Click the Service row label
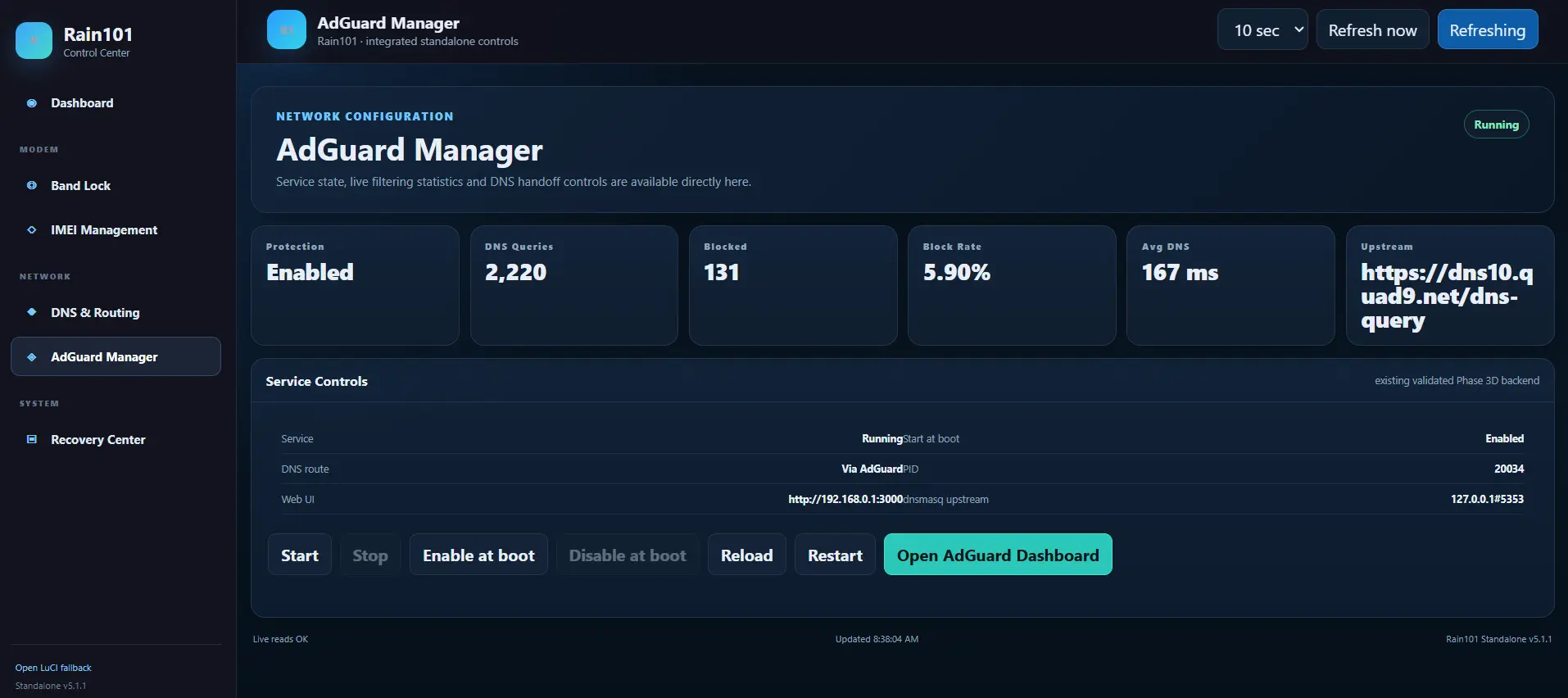This screenshot has width=1568, height=698. [x=297, y=438]
